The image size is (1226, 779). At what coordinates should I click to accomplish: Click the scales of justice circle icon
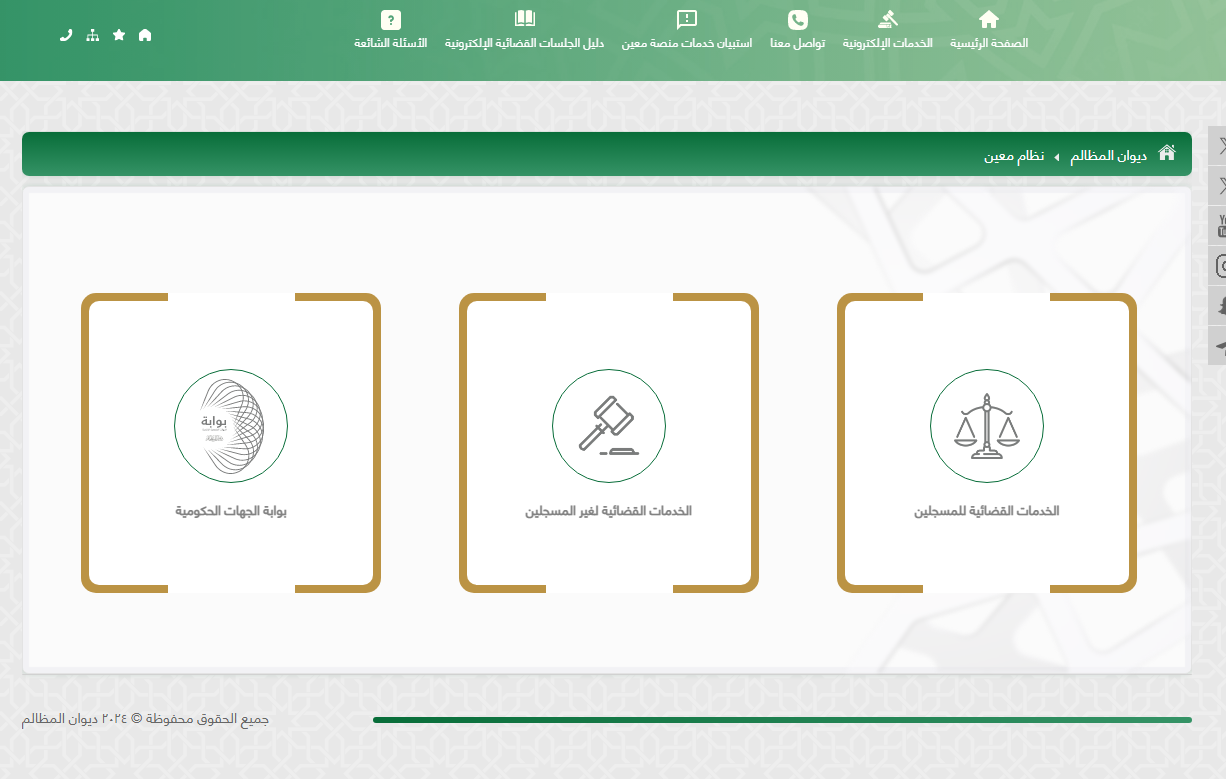[x=986, y=426]
